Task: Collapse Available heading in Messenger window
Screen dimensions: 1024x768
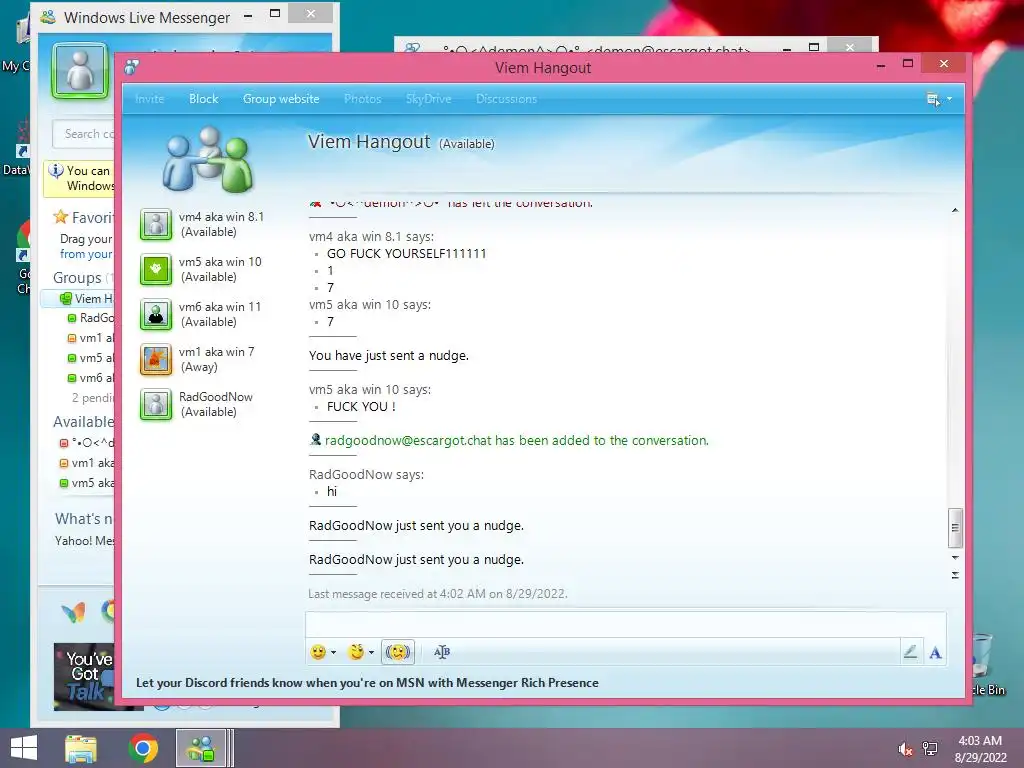Action: 84,422
